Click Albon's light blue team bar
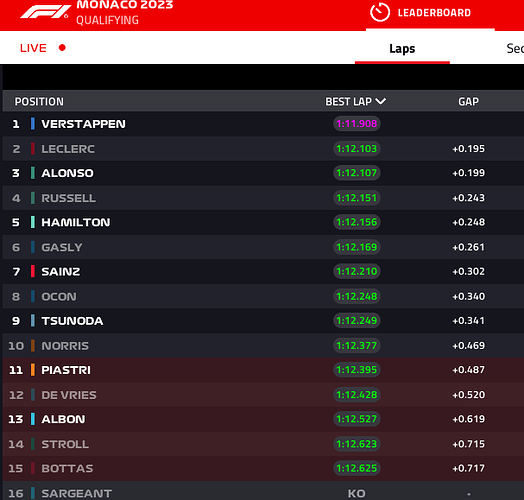Image resolution: width=524 pixels, height=500 pixels. [x=32, y=419]
